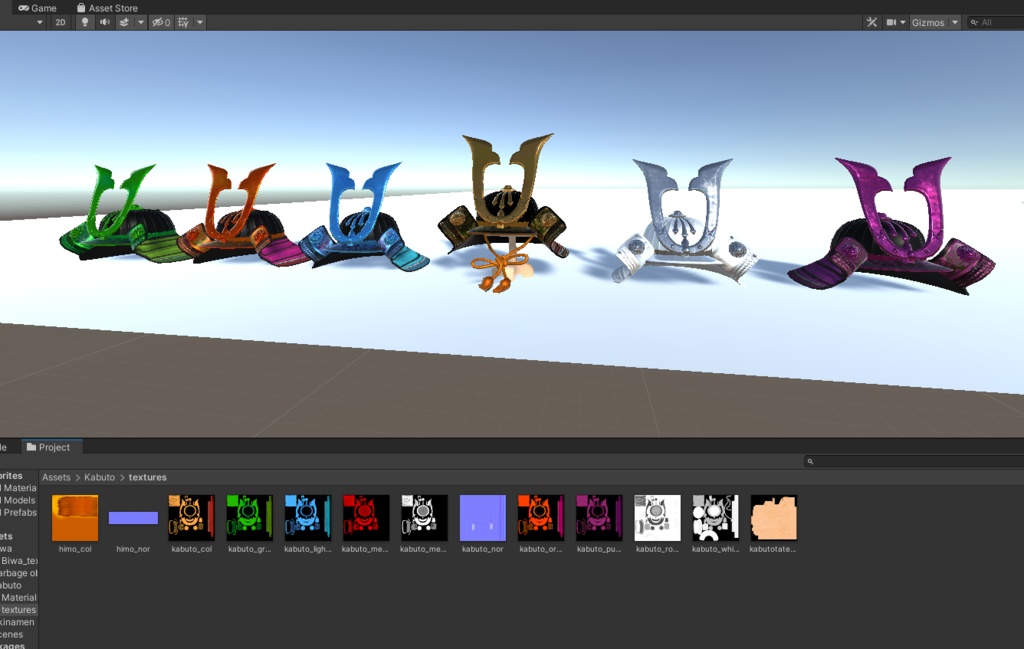Select himo_nor texture
This screenshot has height=649, width=1024.
tap(133, 518)
